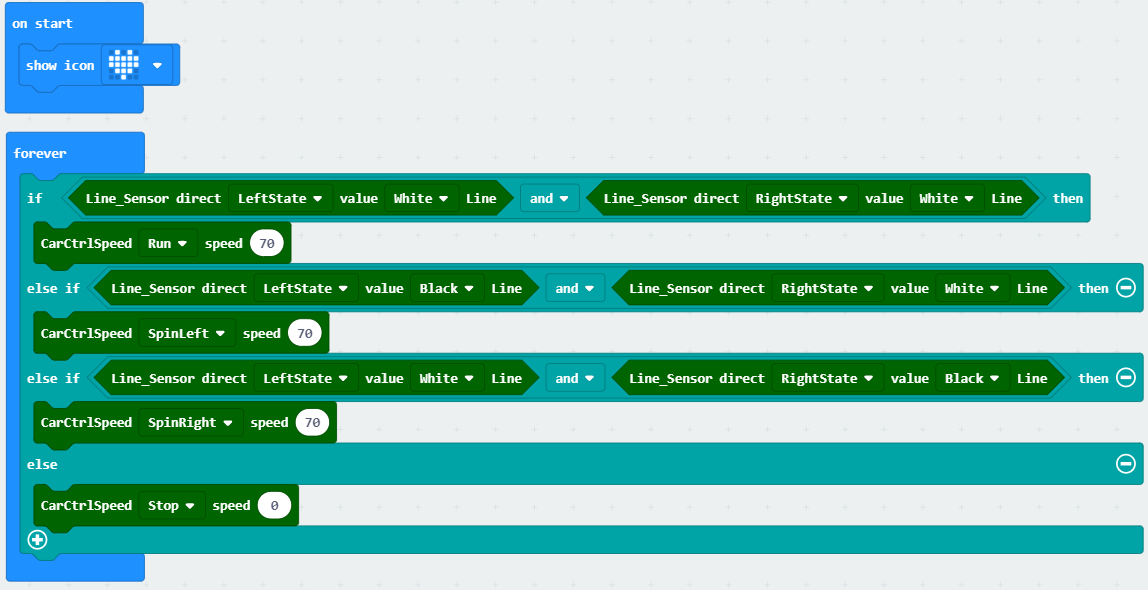The width and height of the screenshot is (1148, 590).
Task: Click the plus icon to add a branch
Action: pyautogui.click(x=37, y=539)
